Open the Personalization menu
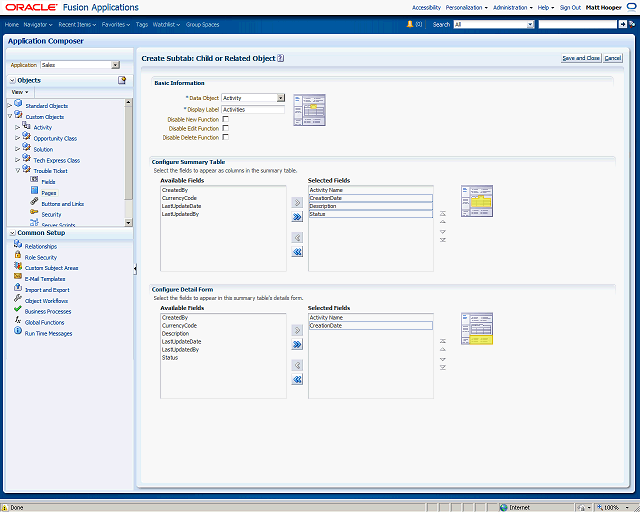Screen dimensions: 640x512 click(x=466, y=7)
